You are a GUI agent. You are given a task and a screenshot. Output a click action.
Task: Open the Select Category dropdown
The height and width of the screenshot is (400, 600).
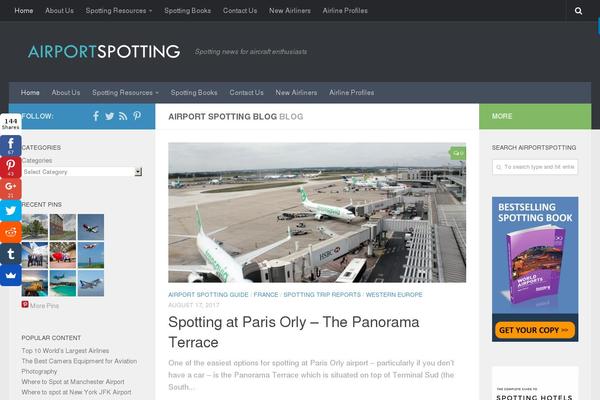[82, 172]
